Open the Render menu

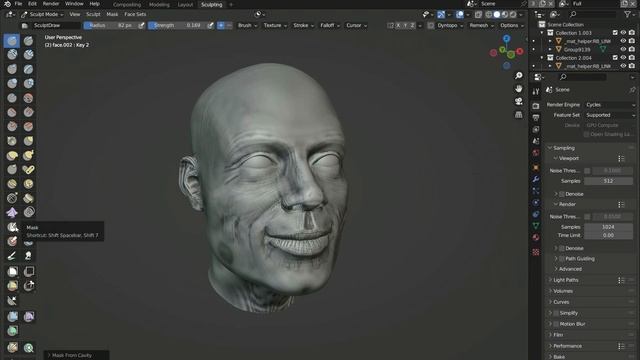tap(51, 4)
